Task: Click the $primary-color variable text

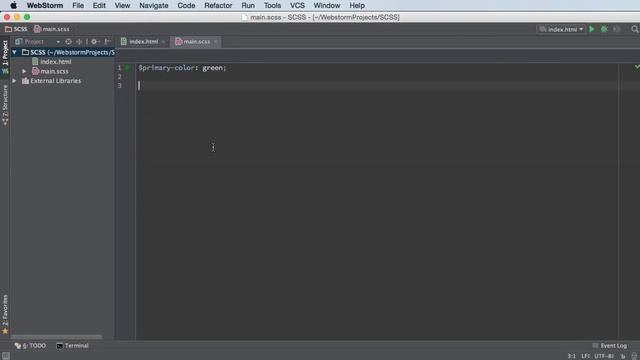Action: point(166,68)
